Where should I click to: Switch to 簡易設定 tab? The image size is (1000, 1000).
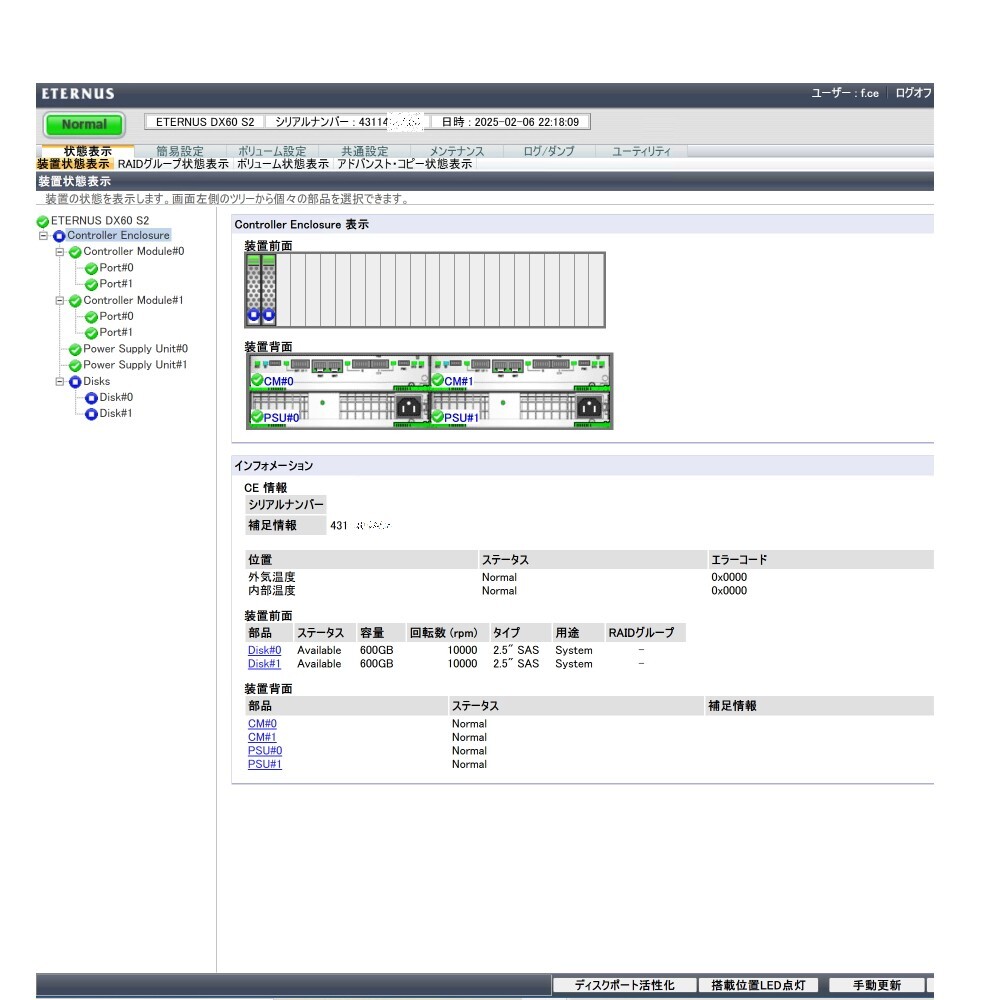180,151
